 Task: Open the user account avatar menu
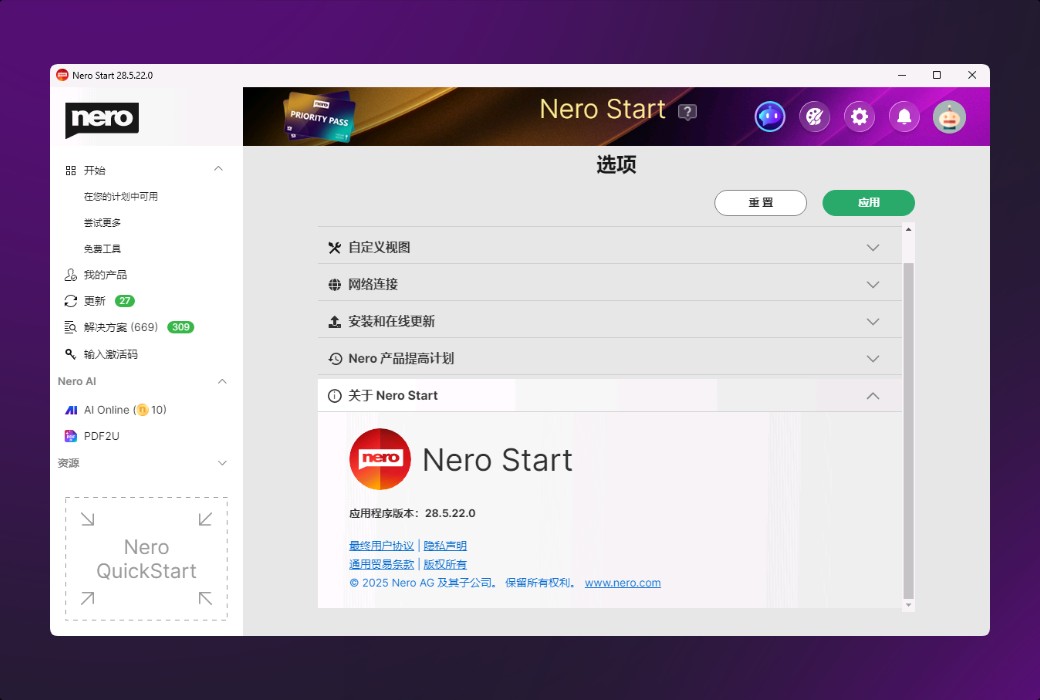[948, 116]
